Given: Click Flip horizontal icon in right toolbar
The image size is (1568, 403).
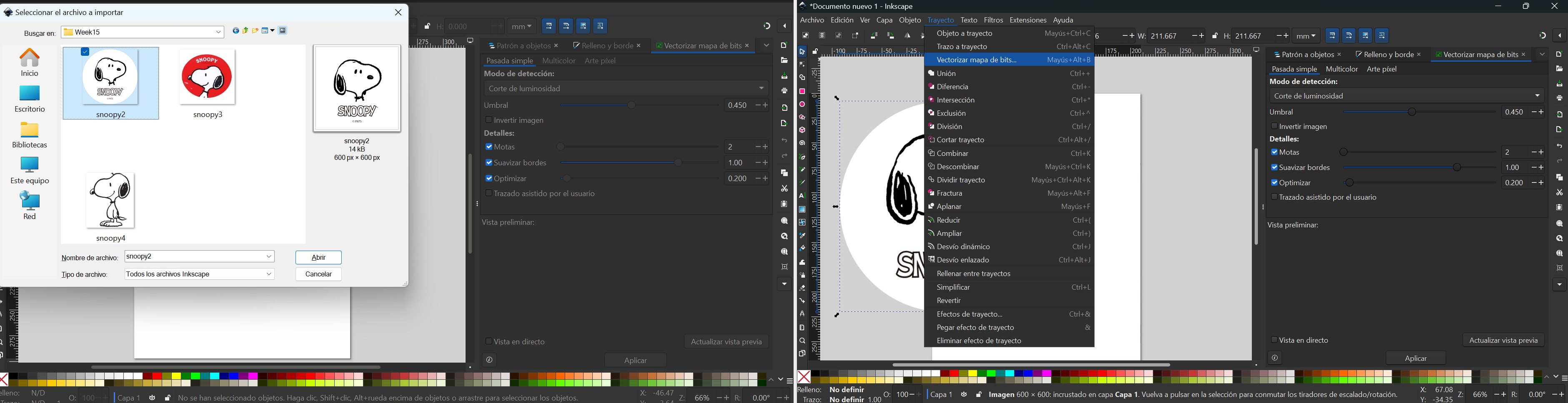Looking at the screenshot, I should 907,36.
